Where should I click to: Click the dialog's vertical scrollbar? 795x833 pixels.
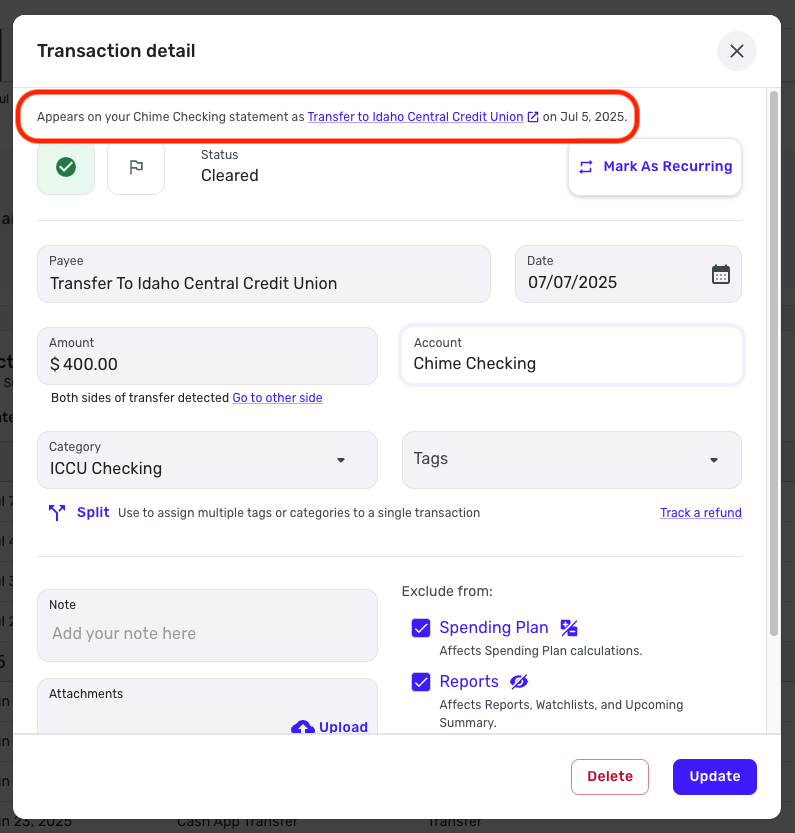pos(774,363)
